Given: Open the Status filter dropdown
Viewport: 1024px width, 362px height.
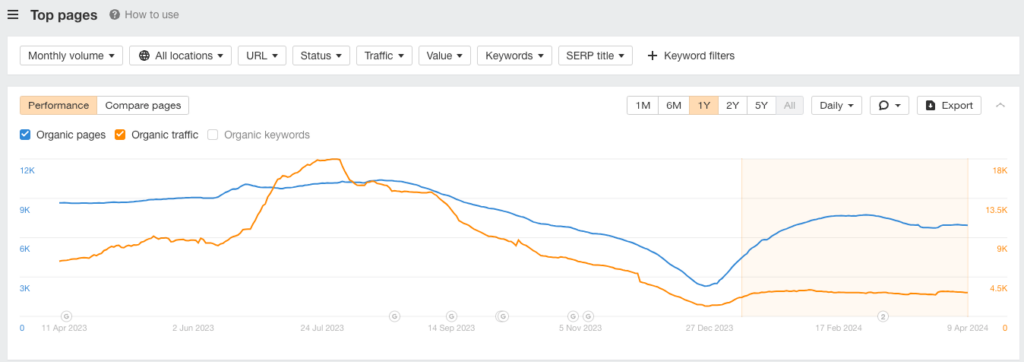Looking at the screenshot, I should point(321,56).
